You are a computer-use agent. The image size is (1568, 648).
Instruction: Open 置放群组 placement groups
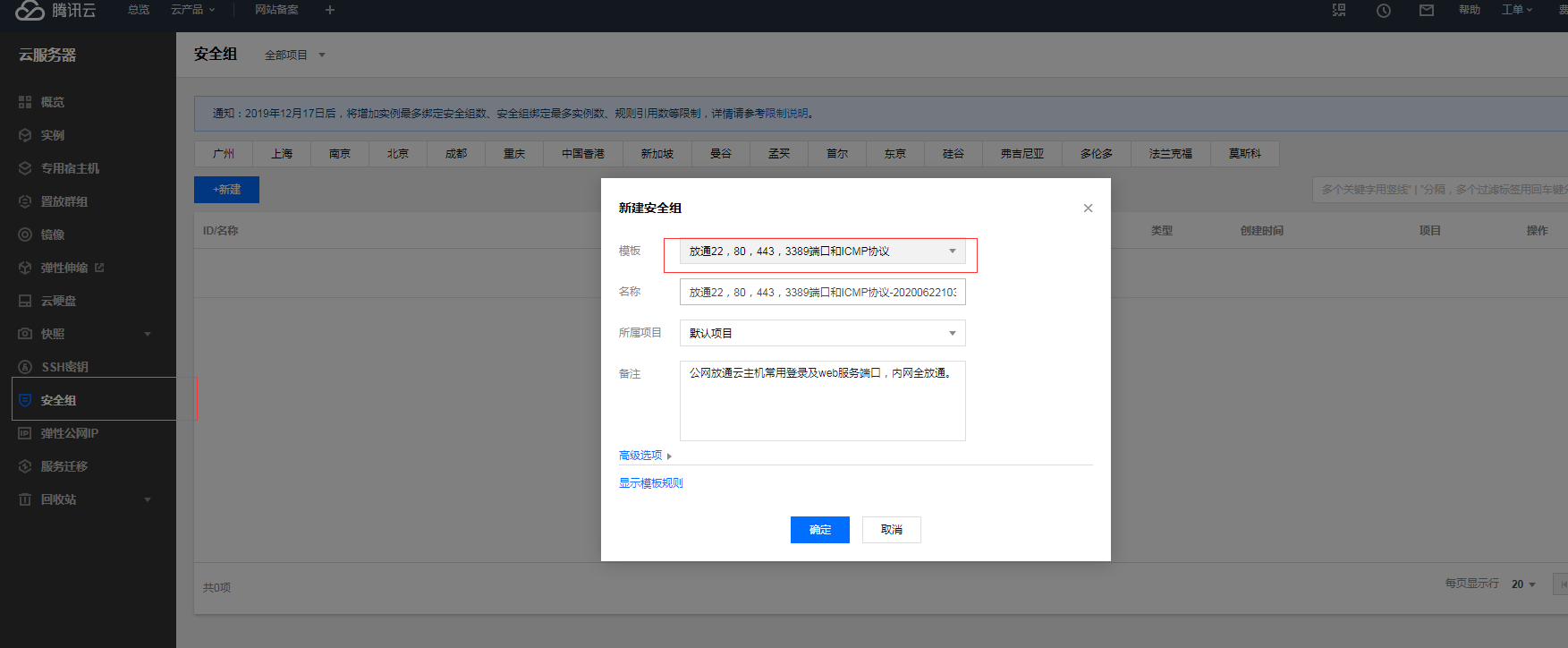(64, 201)
